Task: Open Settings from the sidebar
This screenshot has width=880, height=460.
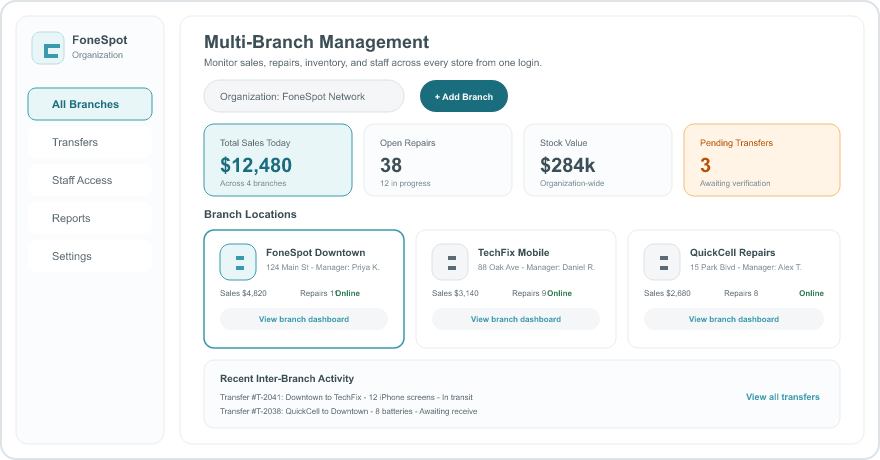Action: (90, 256)
